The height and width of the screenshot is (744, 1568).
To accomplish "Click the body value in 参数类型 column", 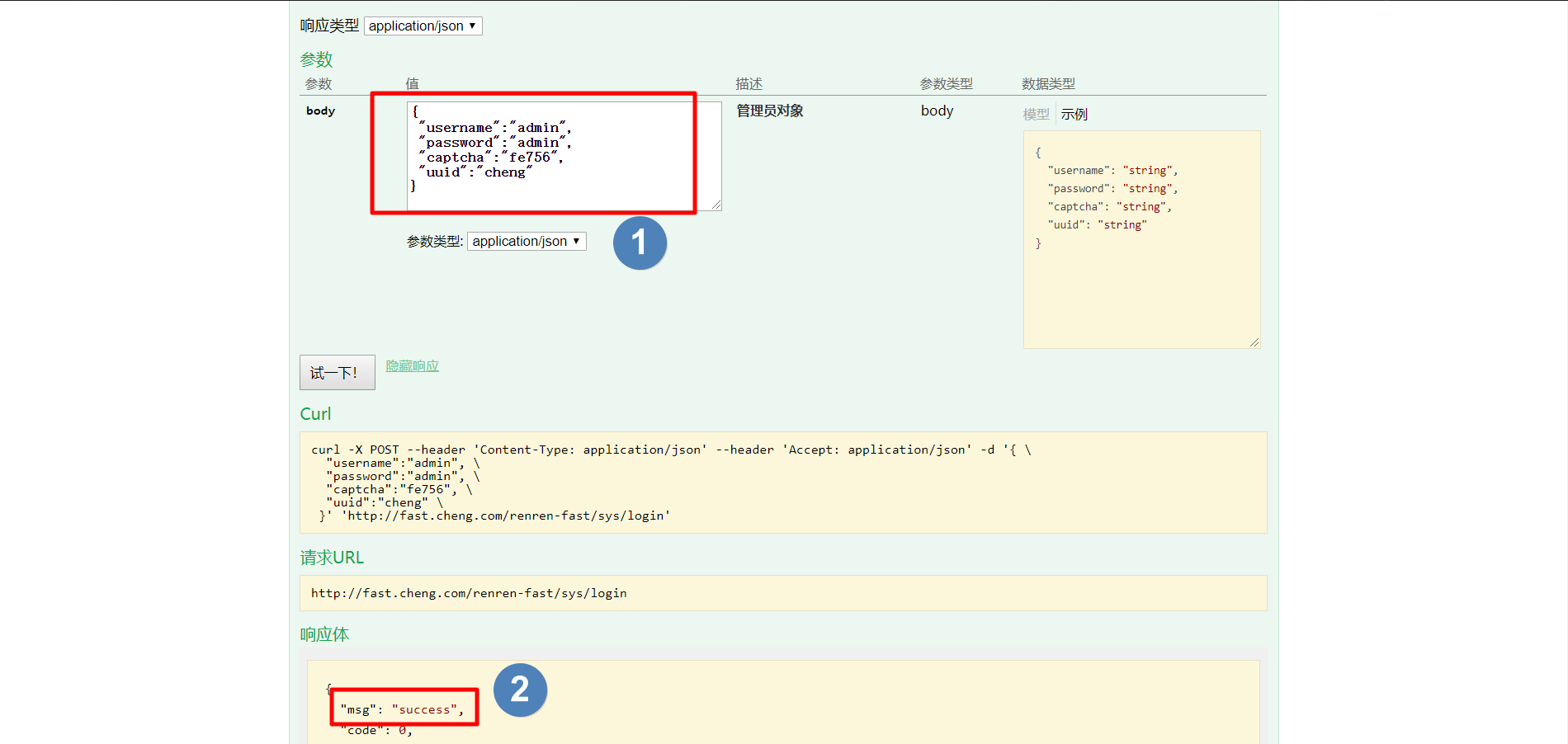I will [x=937, y=111].
